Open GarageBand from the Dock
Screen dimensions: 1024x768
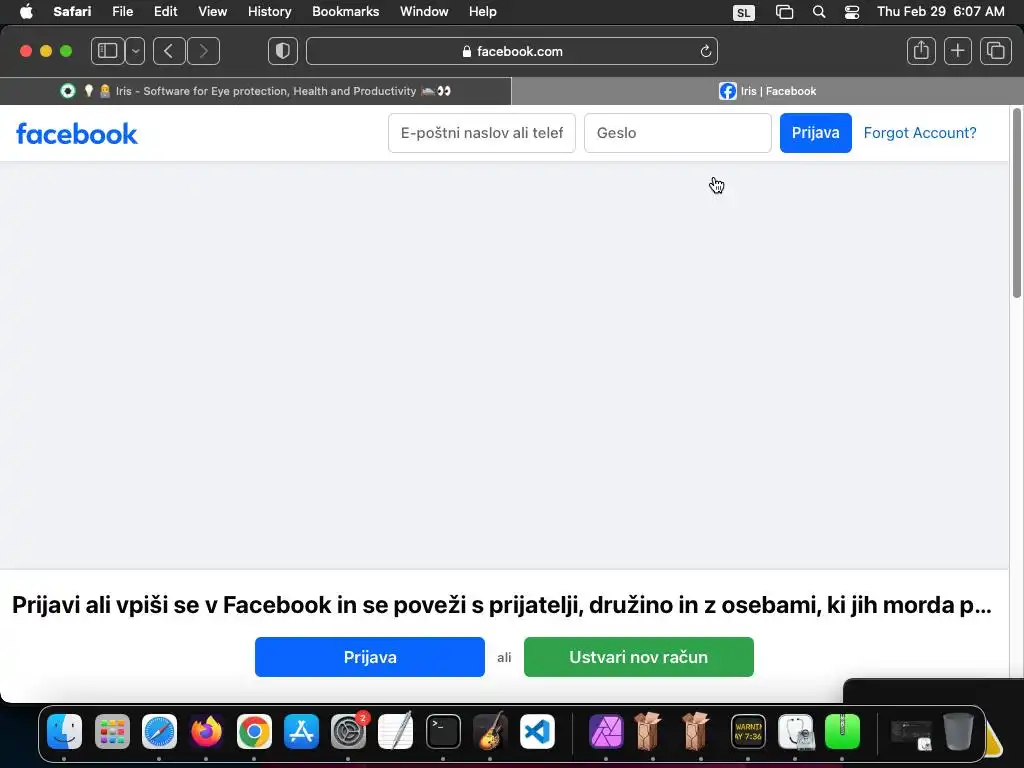tap(490, 731)
